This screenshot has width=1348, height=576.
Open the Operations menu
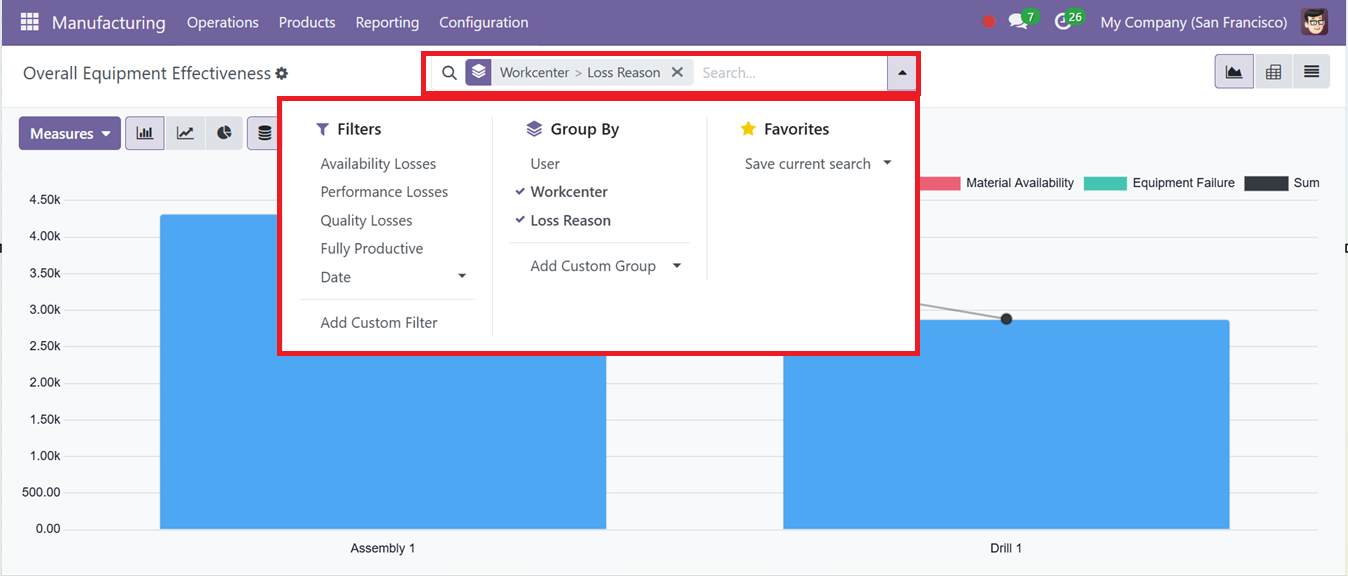pos(222,22)
